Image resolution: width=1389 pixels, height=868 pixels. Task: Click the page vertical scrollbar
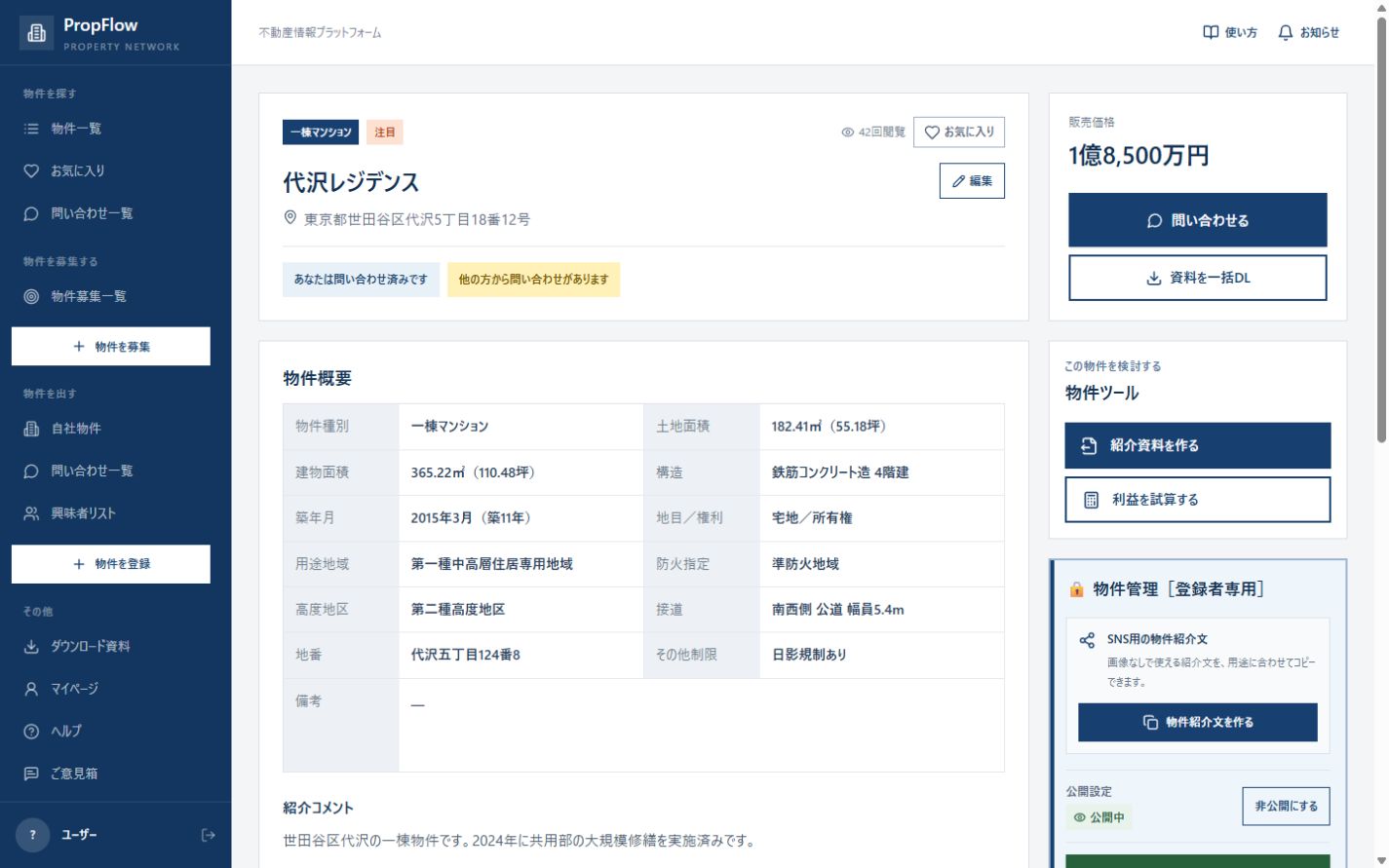click(x=1381, y=229)
